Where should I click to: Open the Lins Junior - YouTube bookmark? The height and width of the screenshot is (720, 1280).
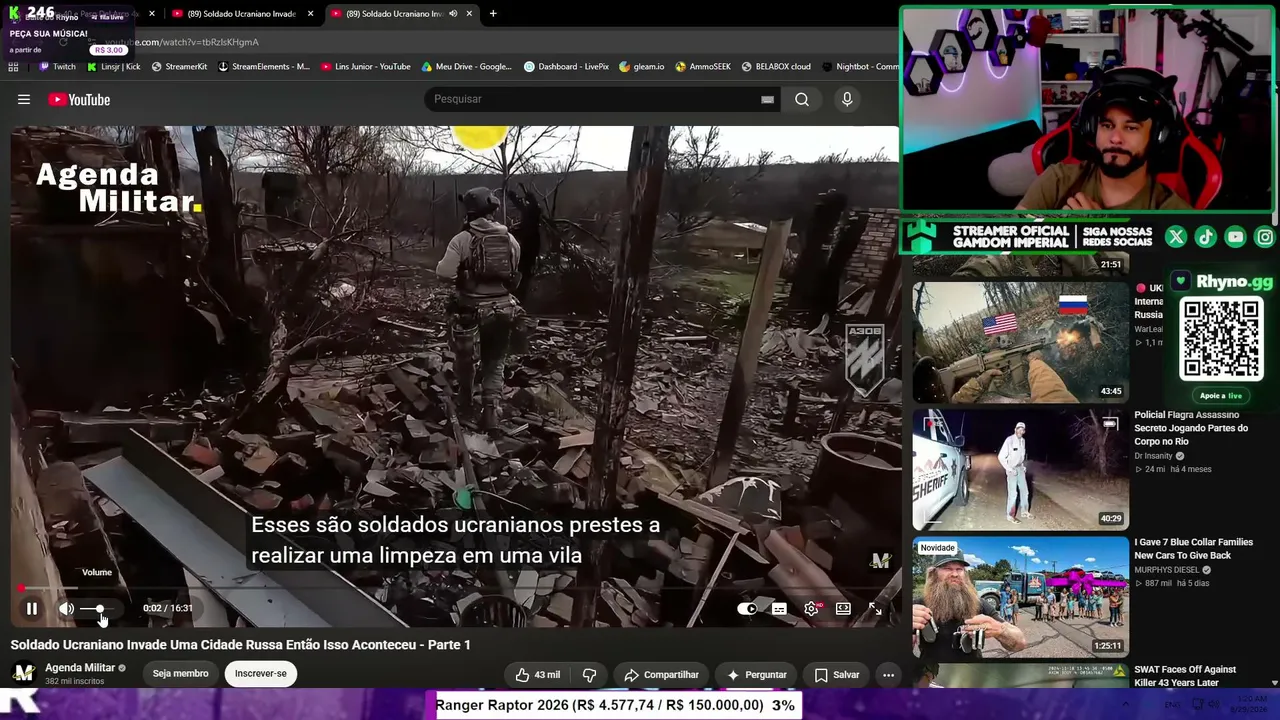366,67
